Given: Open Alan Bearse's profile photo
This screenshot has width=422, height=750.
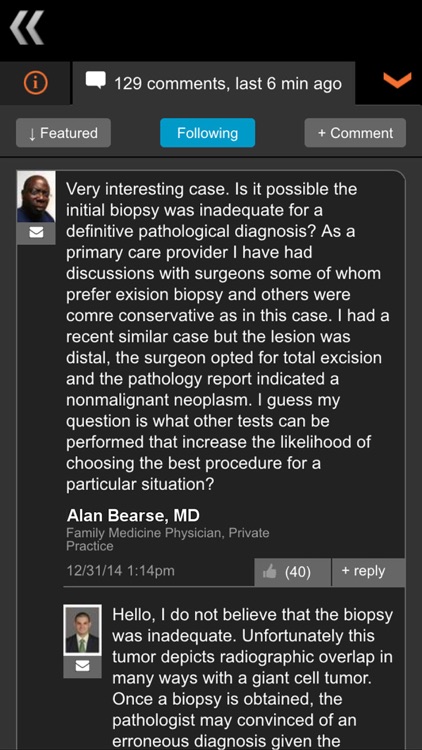Looking at the screenshot, I should click(x=36, y=197).
